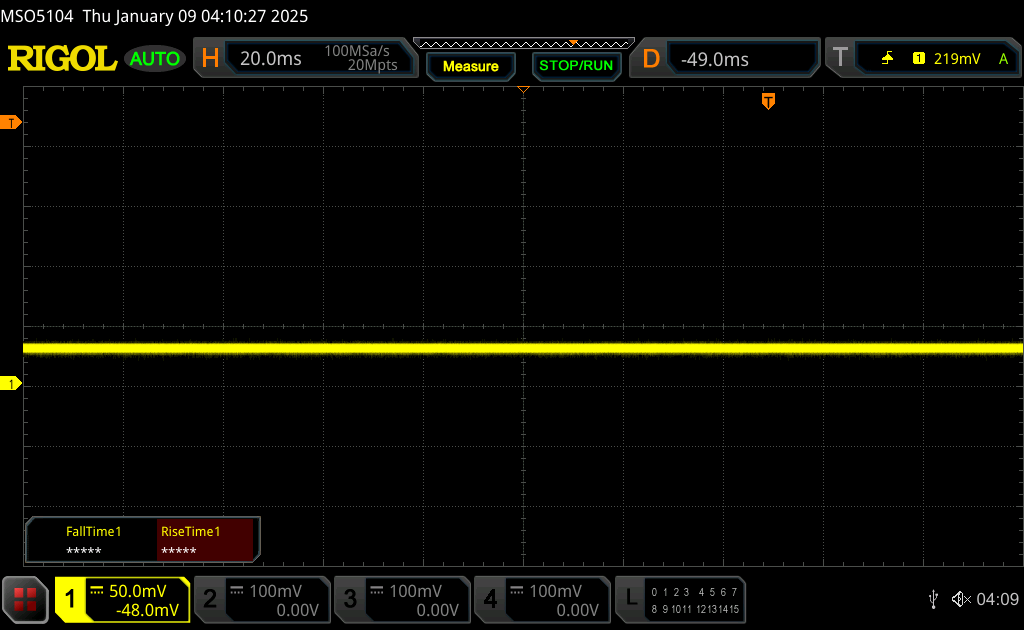The height and width of the screenshot is (630, 1024).
Task: Click the orange horizontal trigger position marker
Action: coord(768,100)
